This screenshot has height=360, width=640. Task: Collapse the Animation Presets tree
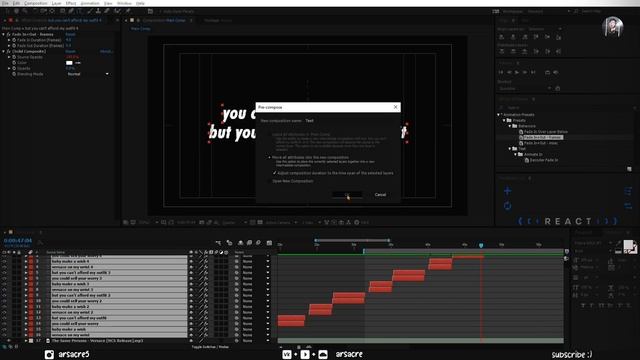498,115
